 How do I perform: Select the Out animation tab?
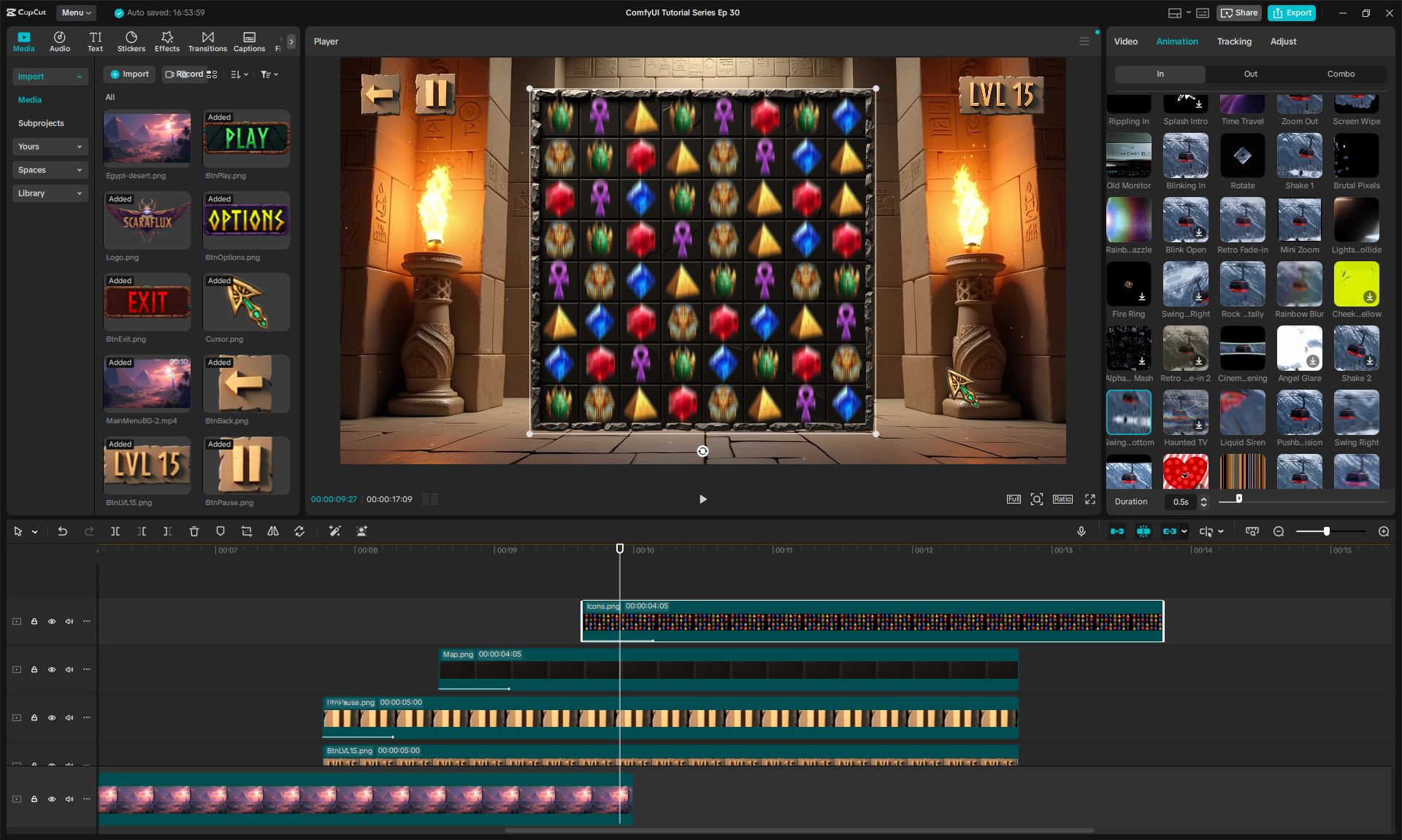coord(1250,74)
